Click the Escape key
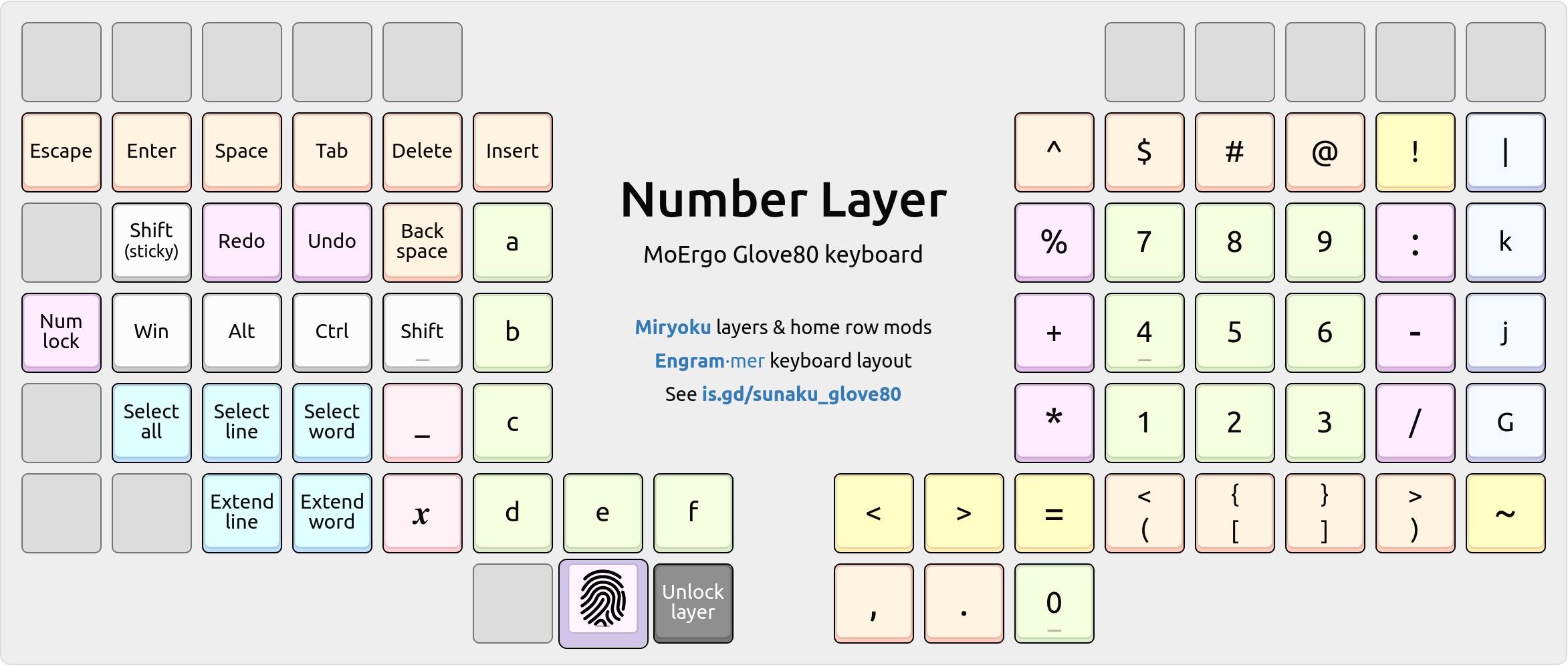The width and height of the screenshot is (1568, 665). tap(62, 152)
